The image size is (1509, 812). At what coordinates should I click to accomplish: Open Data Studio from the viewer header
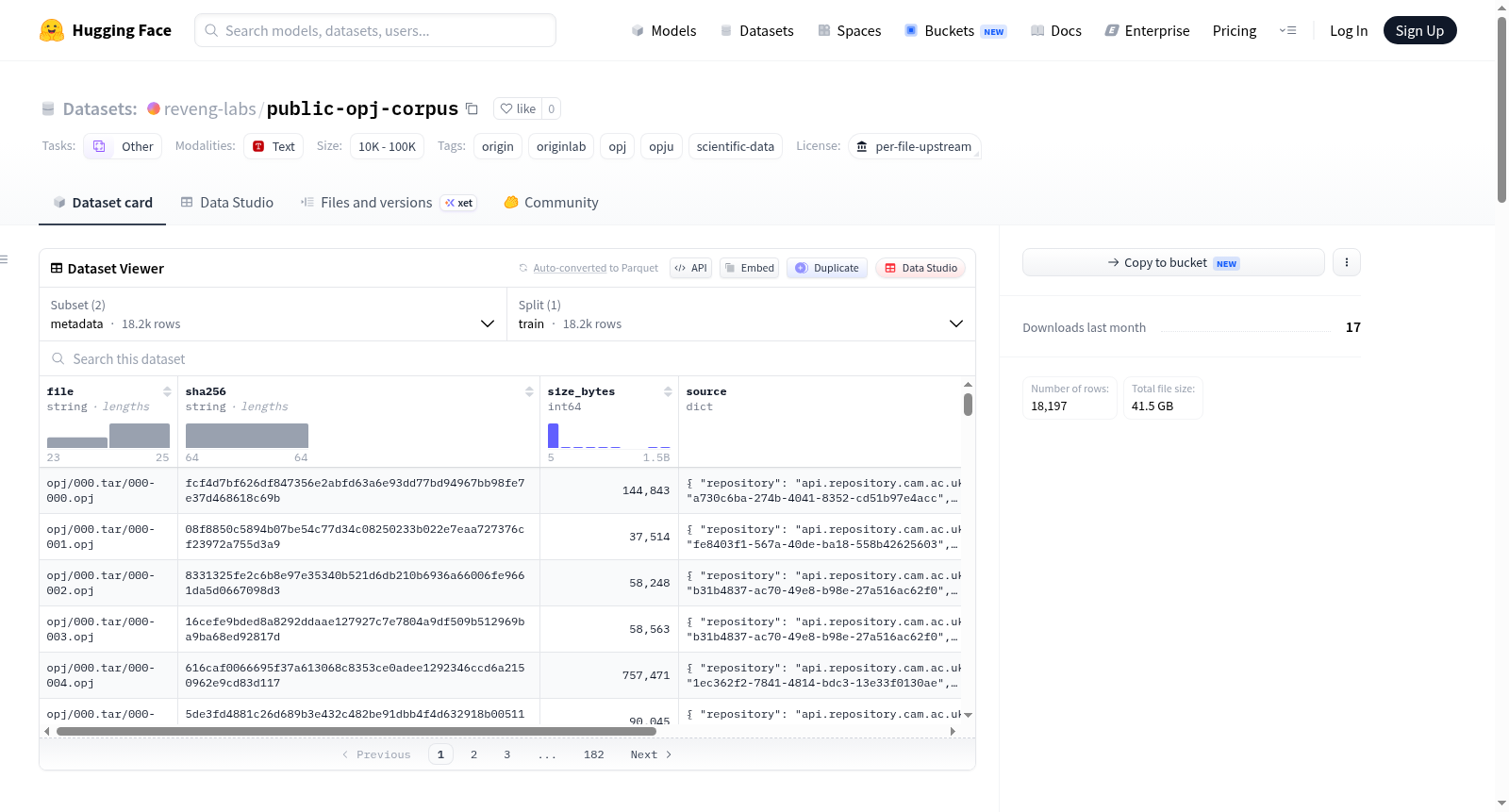(920, 268)
